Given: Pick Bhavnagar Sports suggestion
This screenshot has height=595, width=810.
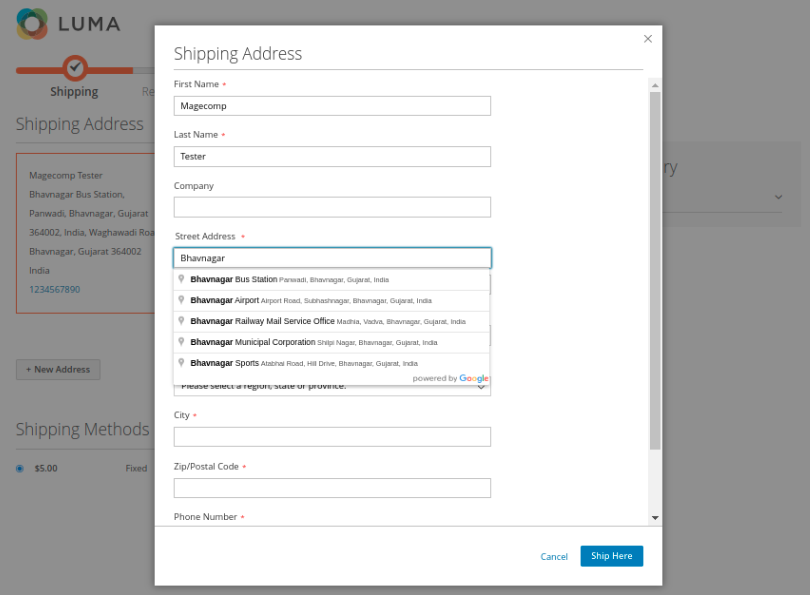Looking at the screenshot, I should point(332,363).
